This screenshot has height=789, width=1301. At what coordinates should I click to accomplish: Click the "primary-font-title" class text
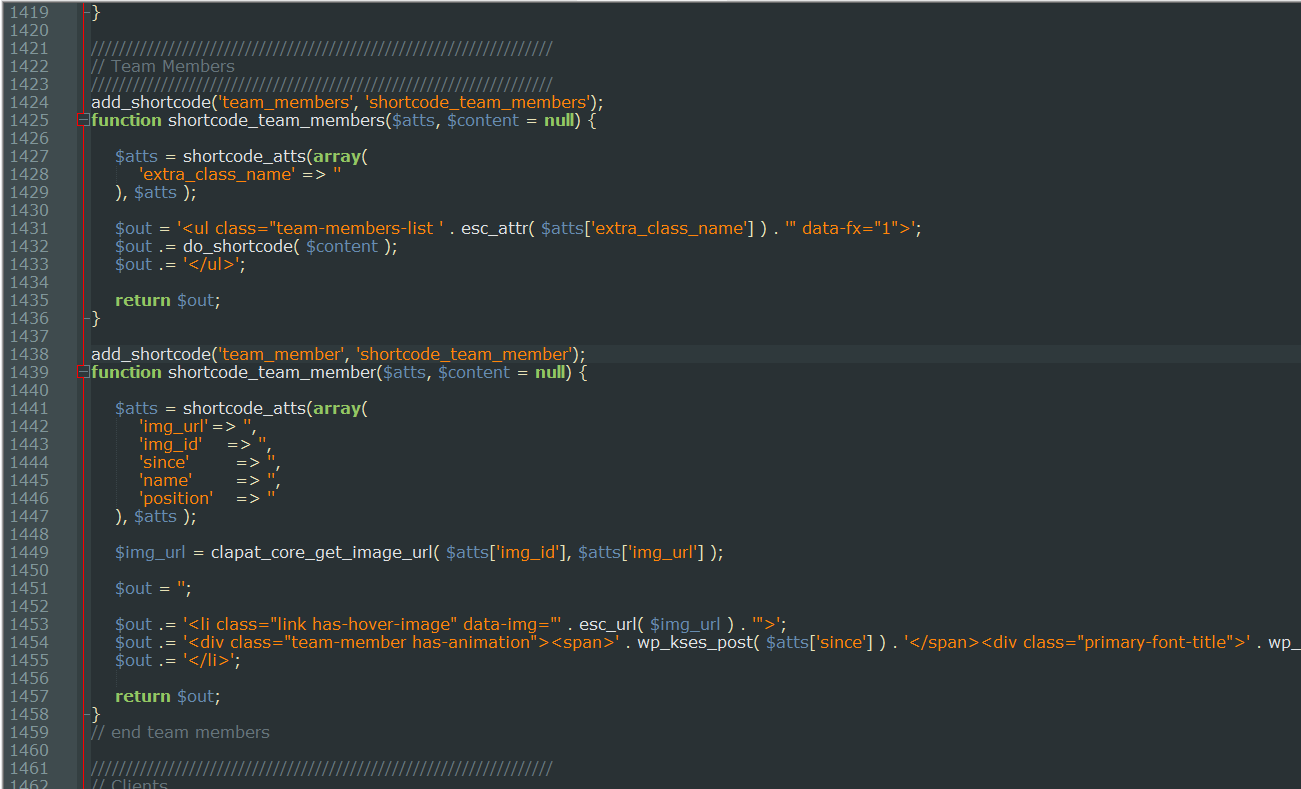point(1155,642)
